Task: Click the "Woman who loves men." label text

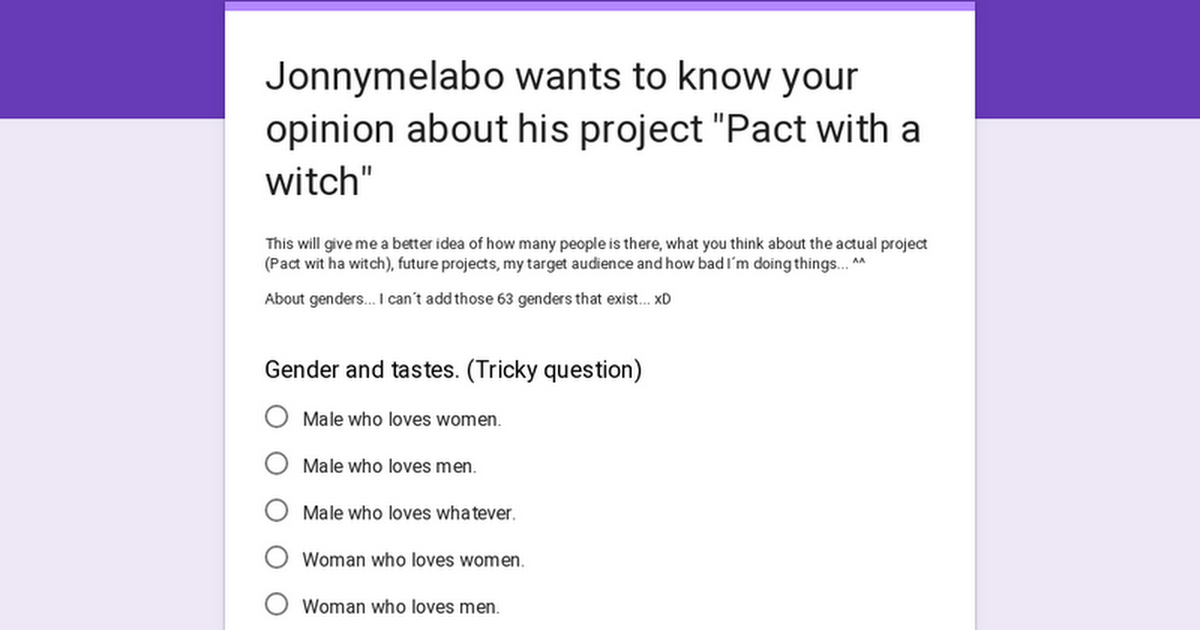Action: coord(401,607)
